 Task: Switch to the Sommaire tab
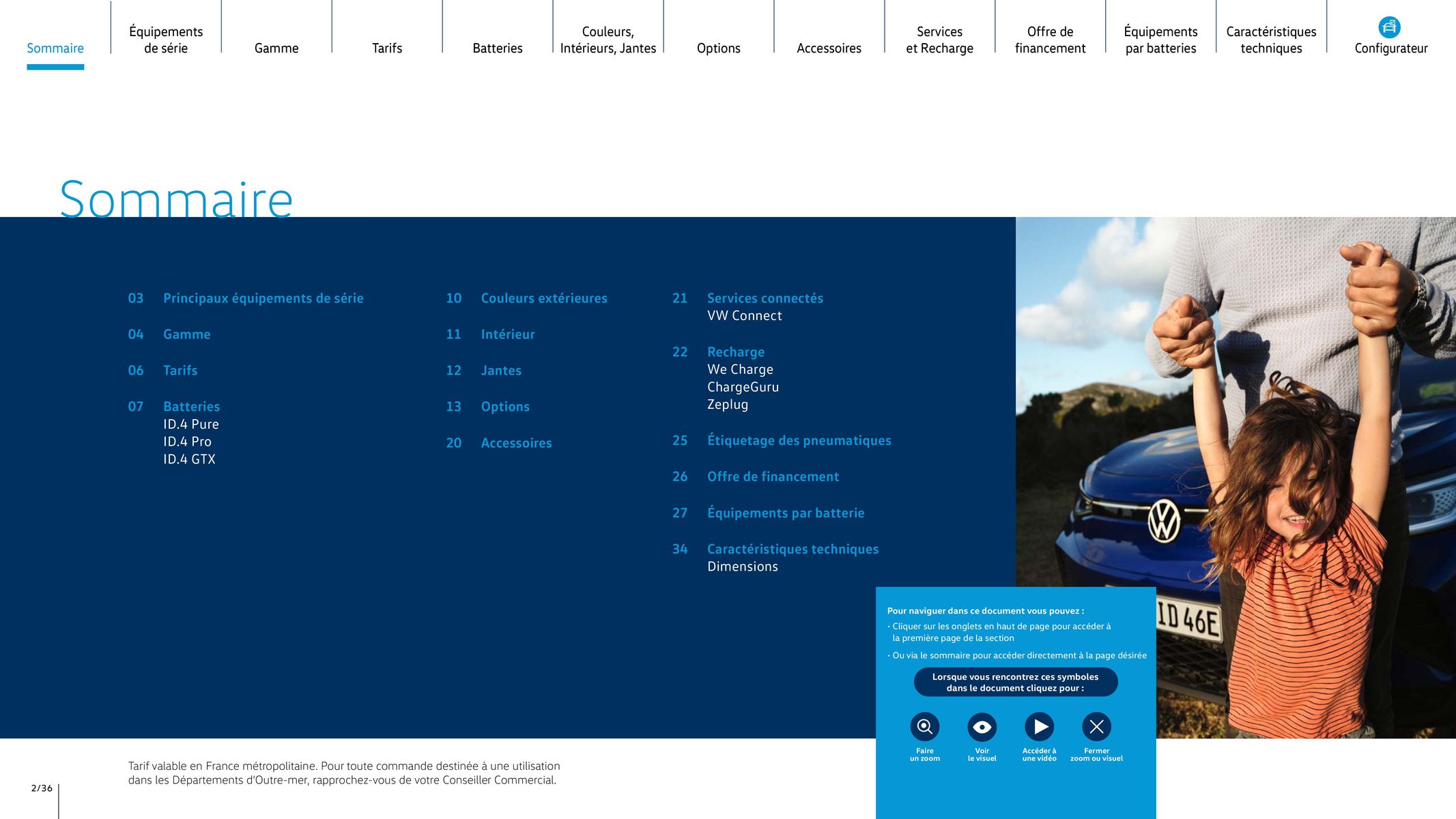point(55,48)
